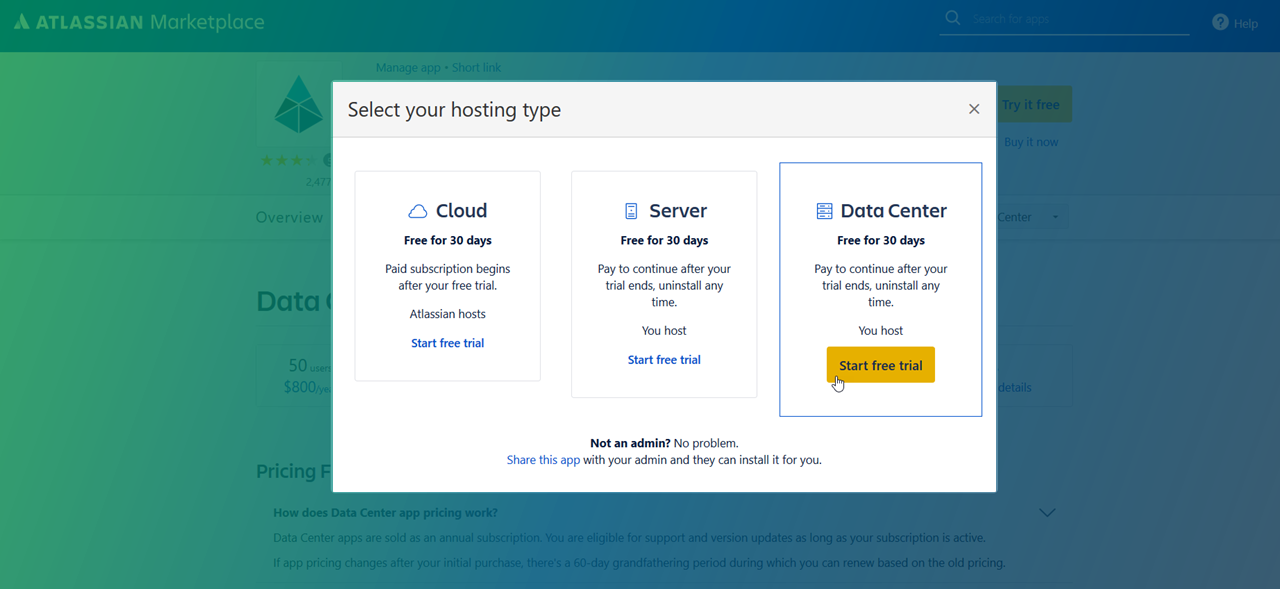Start free trial for Cloud hosting
The height and width of the screenshot is (589, 1280).
(x=447, y=343)
